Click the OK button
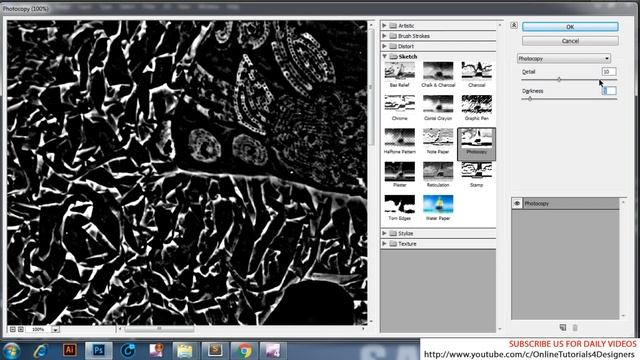 (x=570, y=27)
